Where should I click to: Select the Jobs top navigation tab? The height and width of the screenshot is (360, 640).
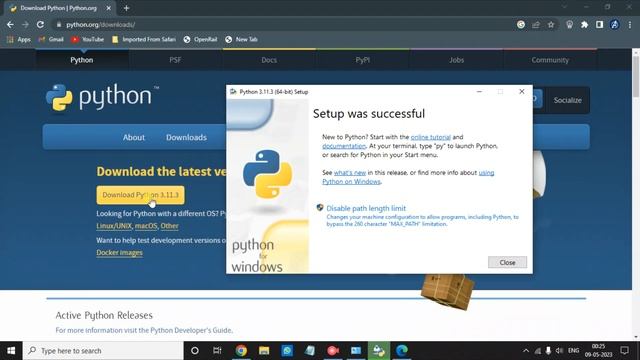[x=456, y=60]
